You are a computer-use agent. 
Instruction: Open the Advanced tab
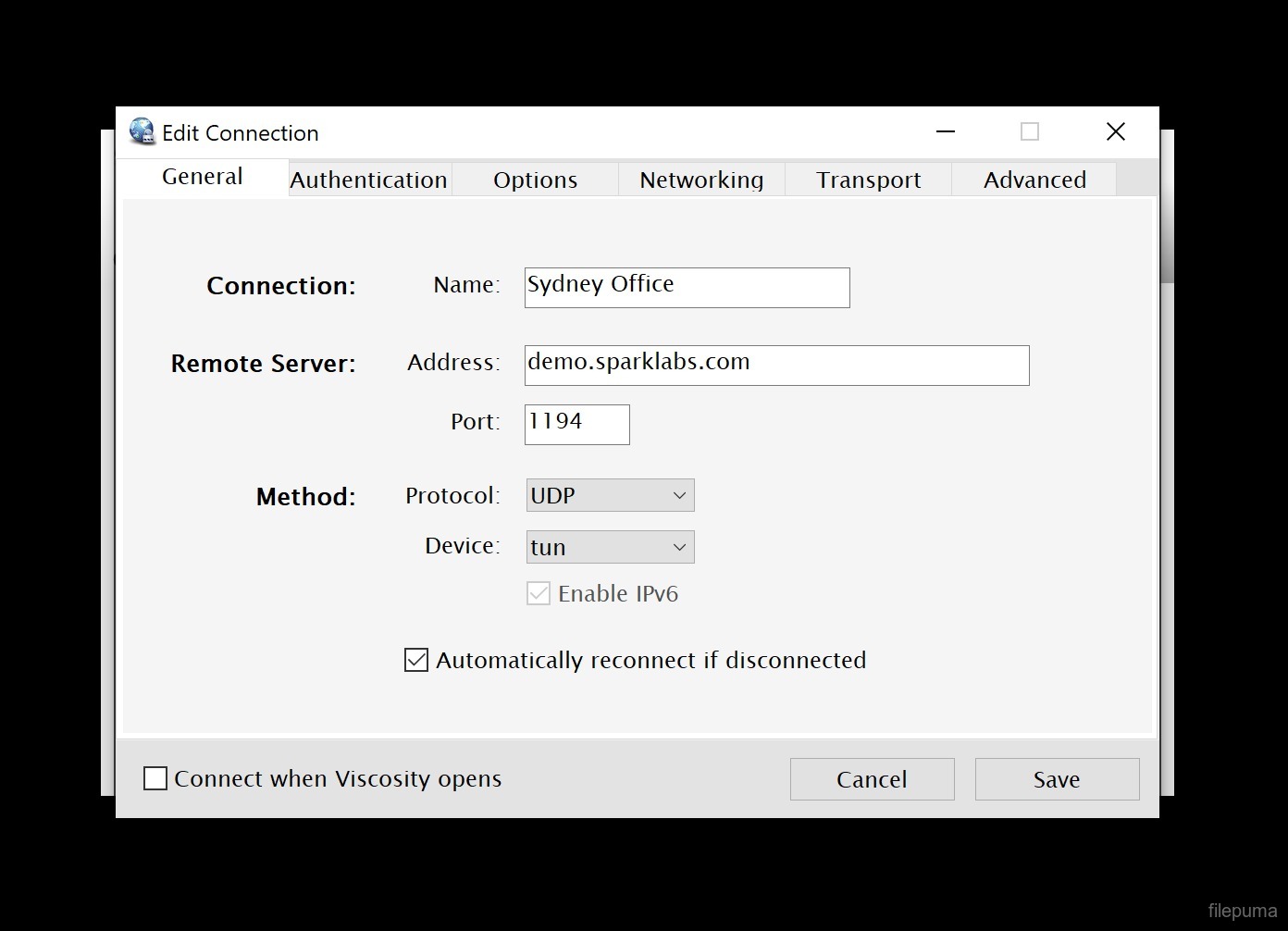click(1034, 180)
